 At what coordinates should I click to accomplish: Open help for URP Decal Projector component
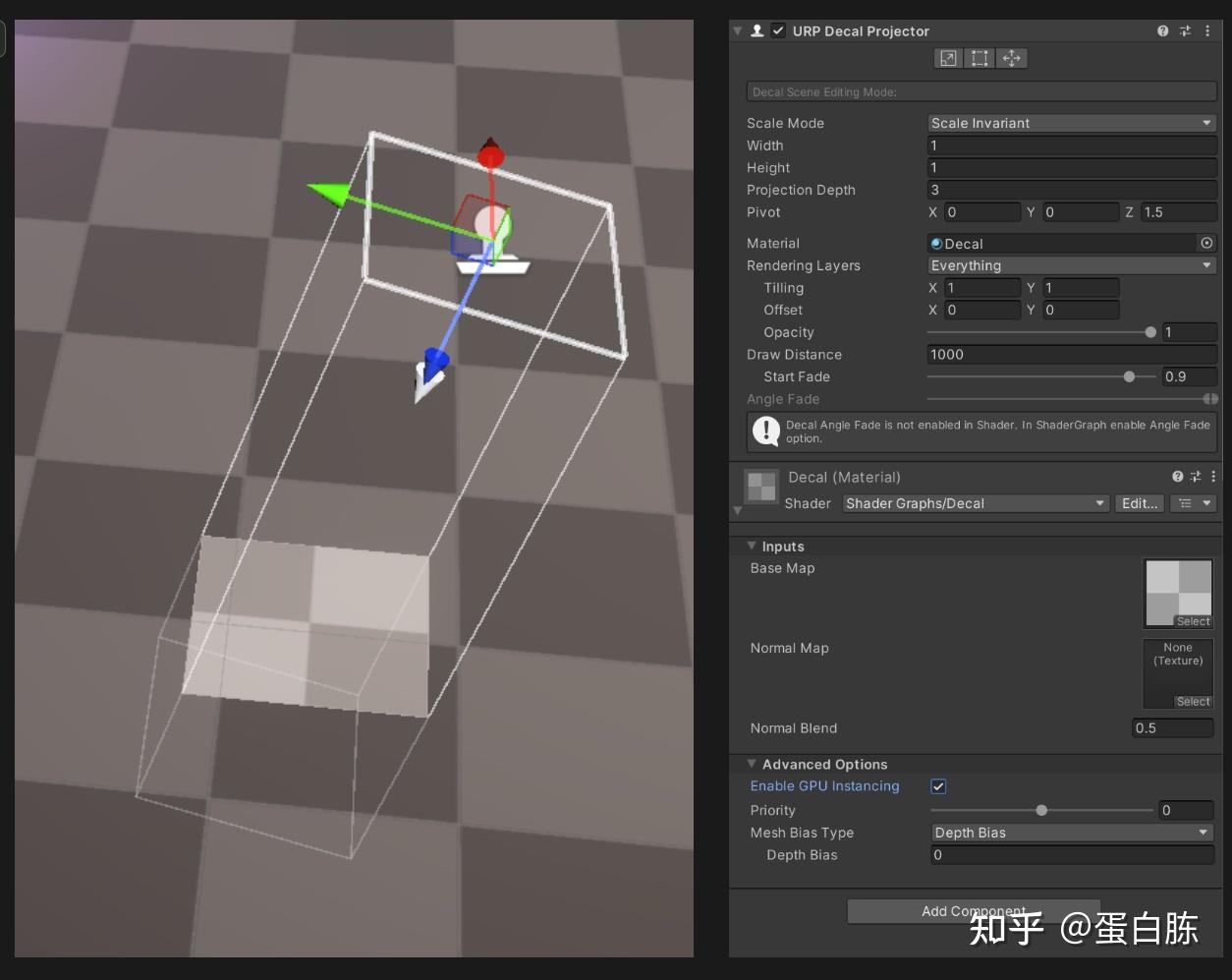pos(1163,30)
